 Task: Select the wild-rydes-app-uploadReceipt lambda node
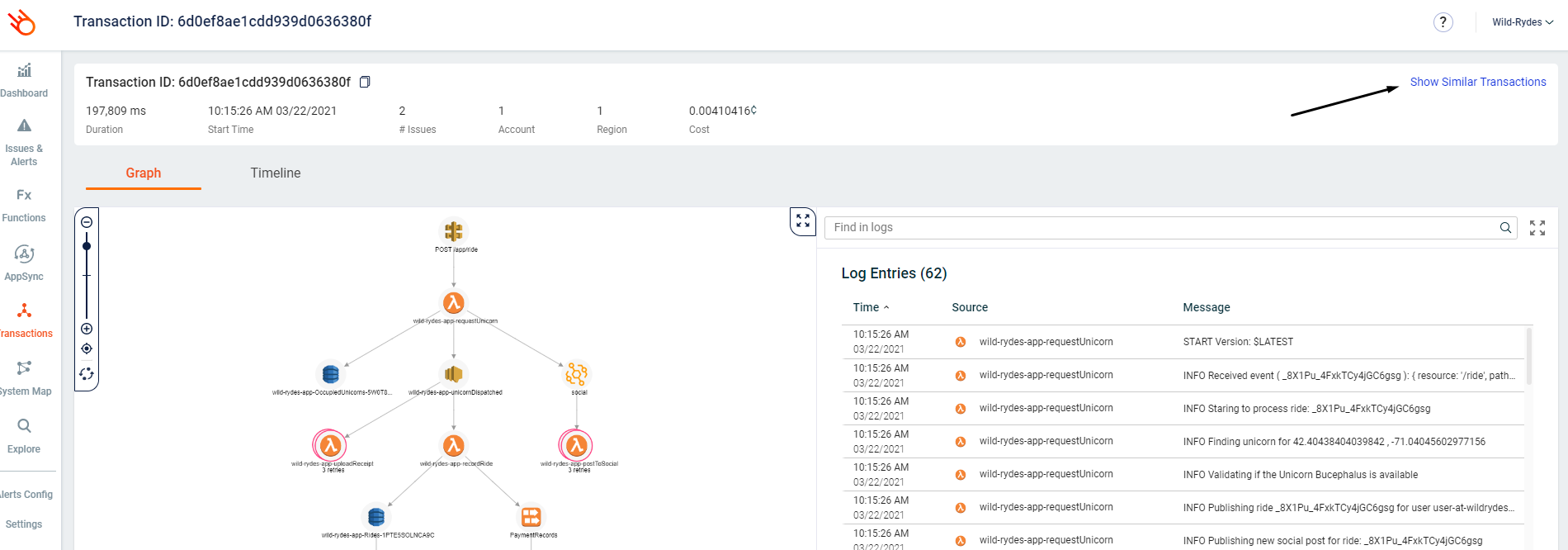pos(330,446)
